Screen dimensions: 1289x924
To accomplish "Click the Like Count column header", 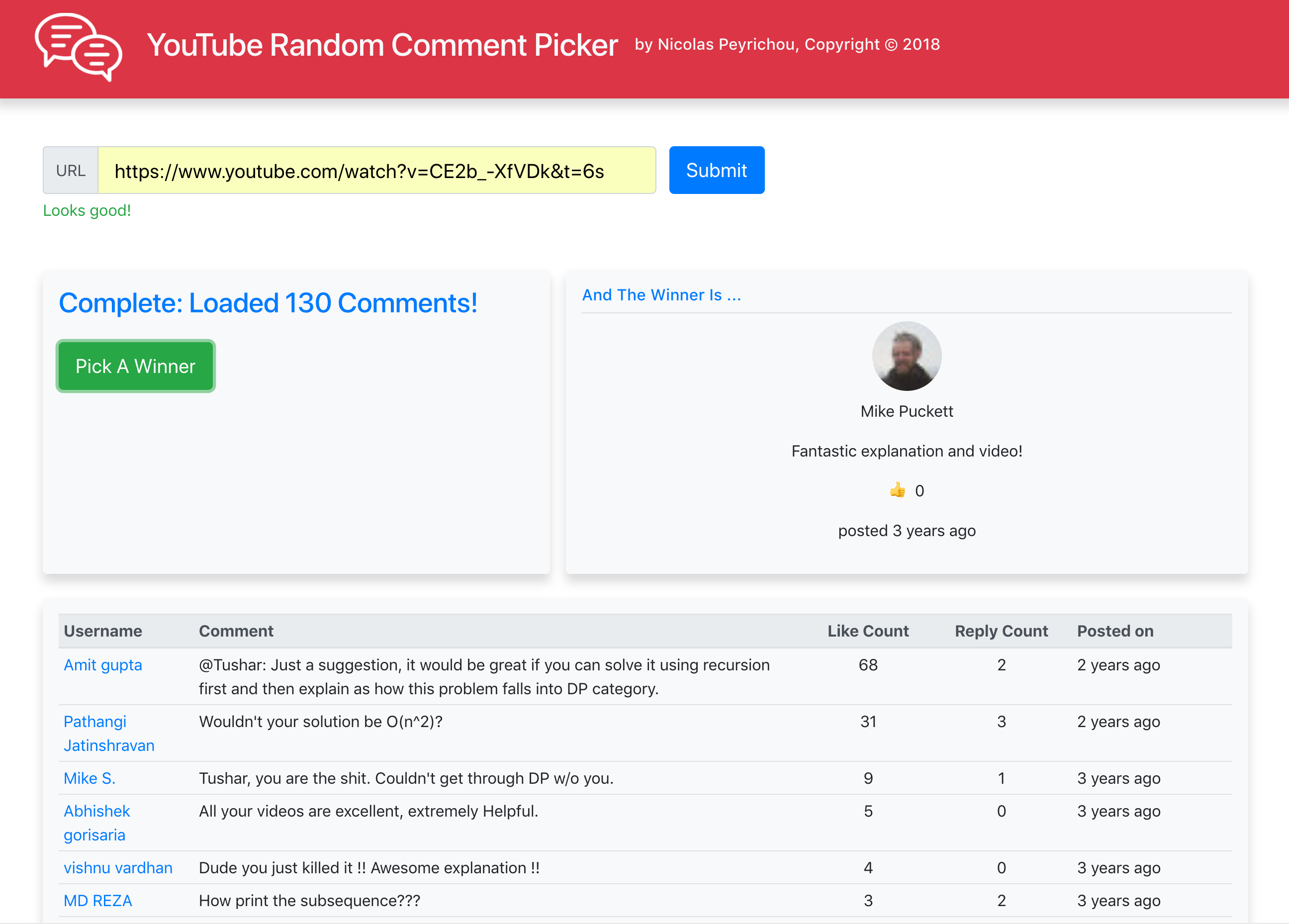I will pyautogui.click(x=867, y=631).
